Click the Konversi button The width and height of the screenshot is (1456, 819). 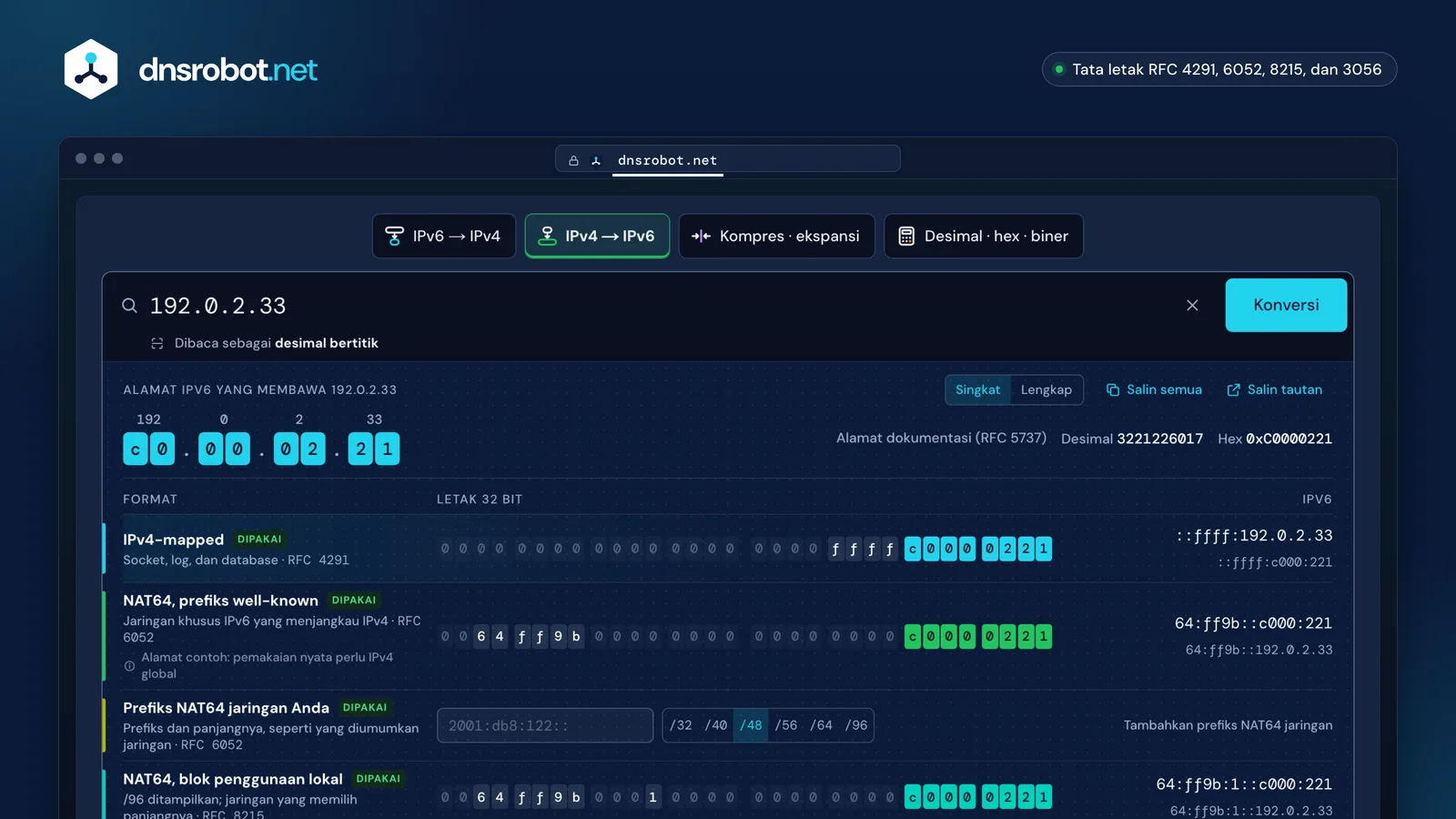(x=1286, y=305)
